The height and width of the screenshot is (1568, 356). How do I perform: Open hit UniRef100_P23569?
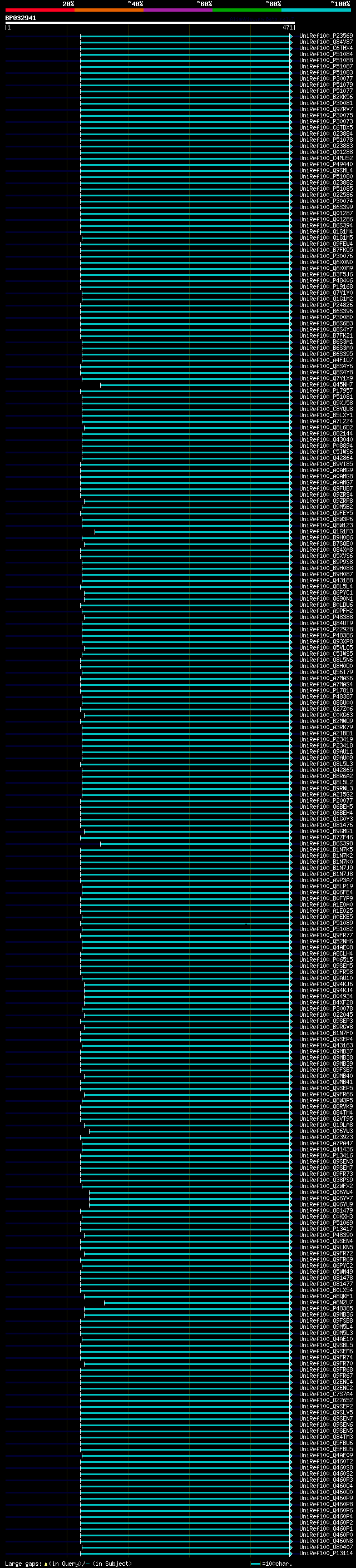click(x=326, y=36)
